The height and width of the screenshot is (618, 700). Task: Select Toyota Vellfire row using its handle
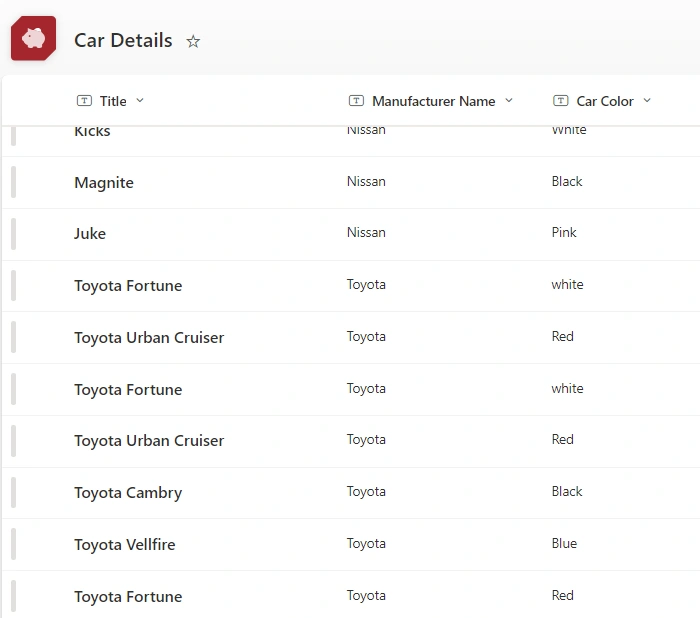coord(13,544)
